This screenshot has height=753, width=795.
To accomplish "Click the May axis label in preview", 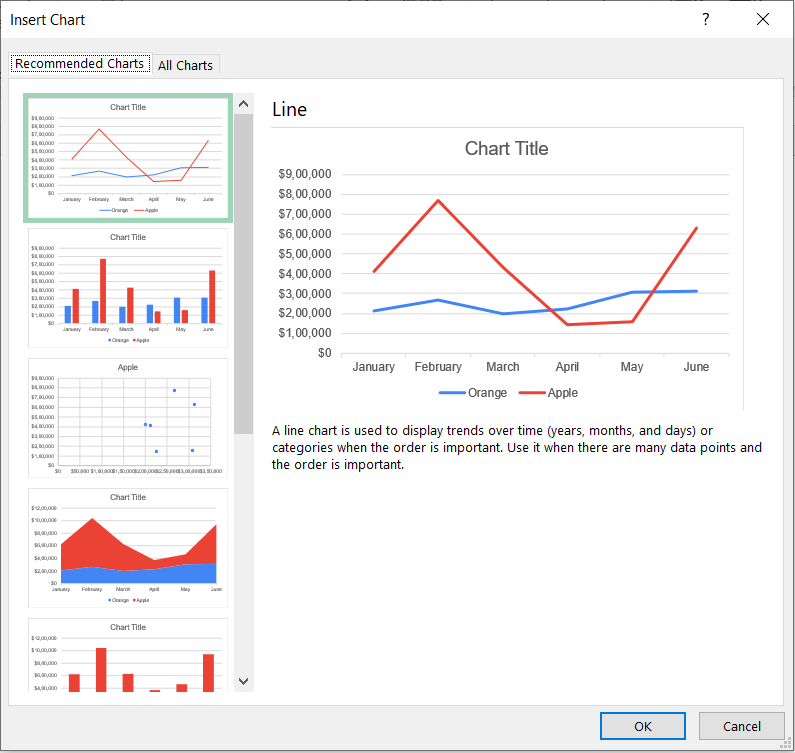I will point(632,367).
